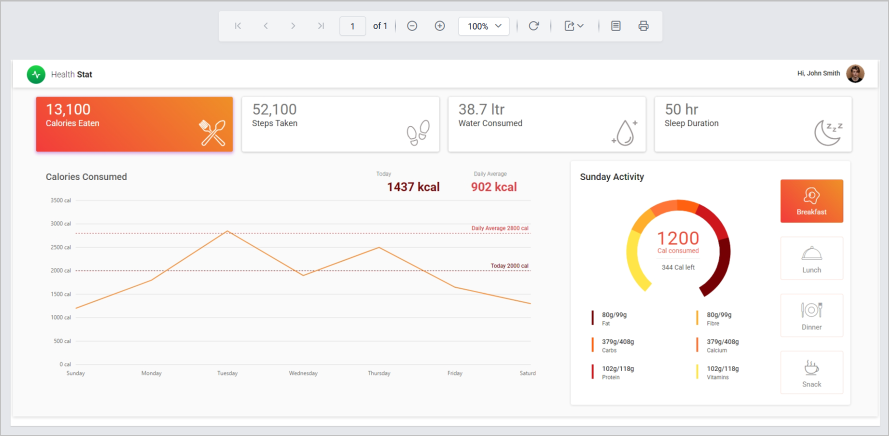This screenshot has height=436, width=889.
Task: Click the zoom out minus icon
Action: (x=412, y=26)
